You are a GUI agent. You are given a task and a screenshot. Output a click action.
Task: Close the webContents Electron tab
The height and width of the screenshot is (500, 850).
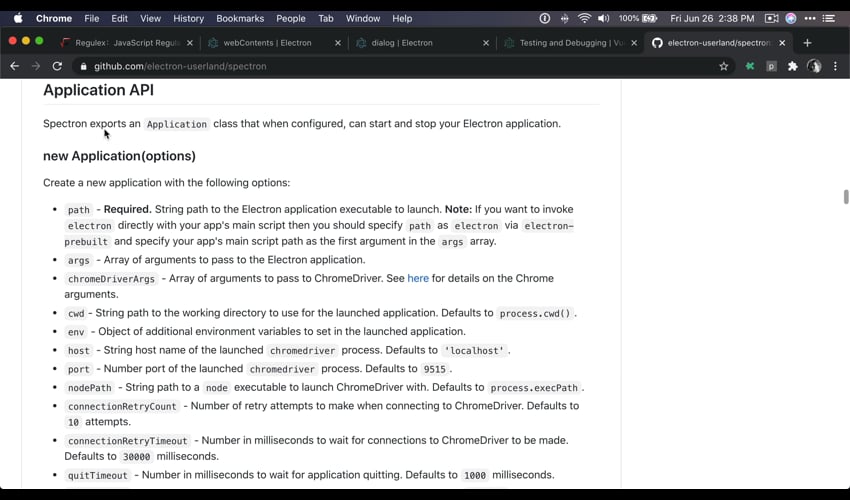(338, 43)
